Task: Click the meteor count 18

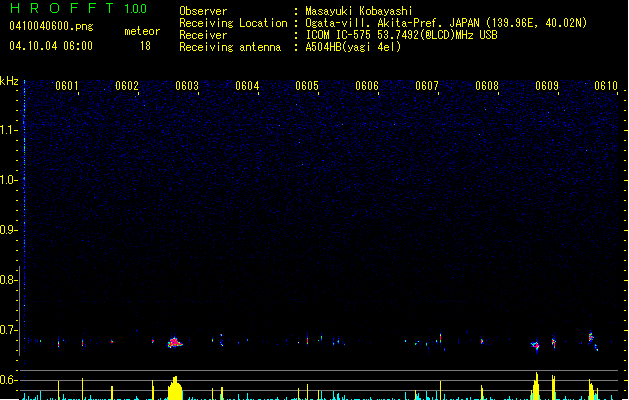Action: click(145, 46)
